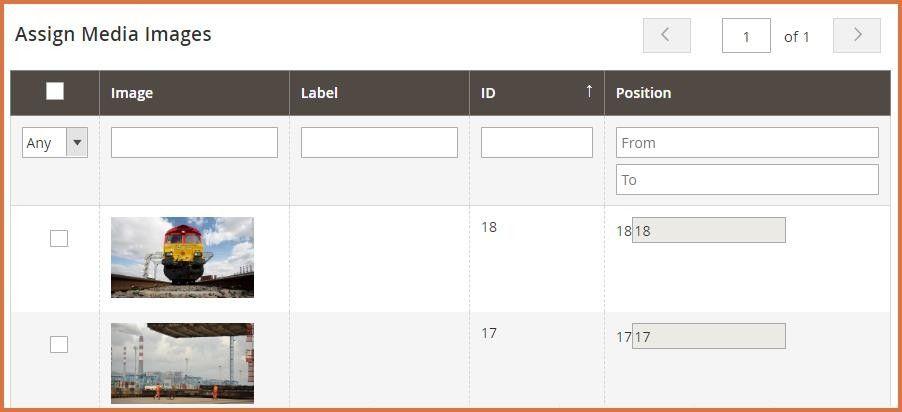
Task: Check the box for image ID 18
Action: [x=59, y=238]
